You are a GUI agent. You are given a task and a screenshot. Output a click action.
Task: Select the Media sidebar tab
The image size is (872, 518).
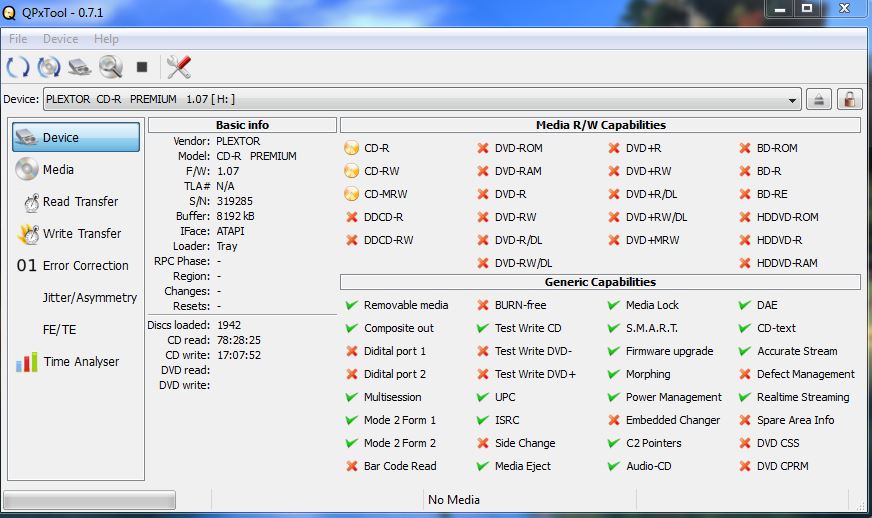tap(76, 170)
